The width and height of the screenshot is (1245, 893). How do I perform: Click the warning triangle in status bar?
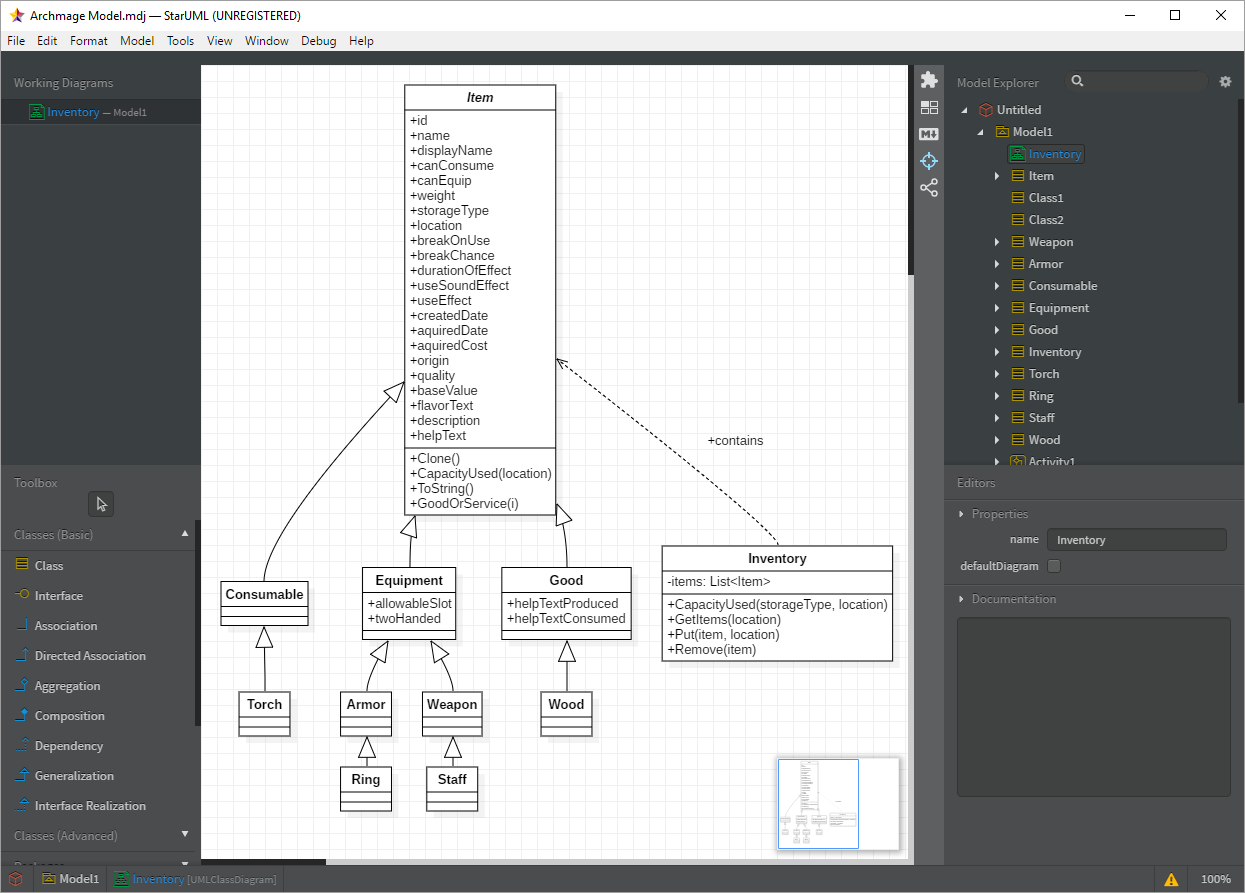[x=1171, y=879]
